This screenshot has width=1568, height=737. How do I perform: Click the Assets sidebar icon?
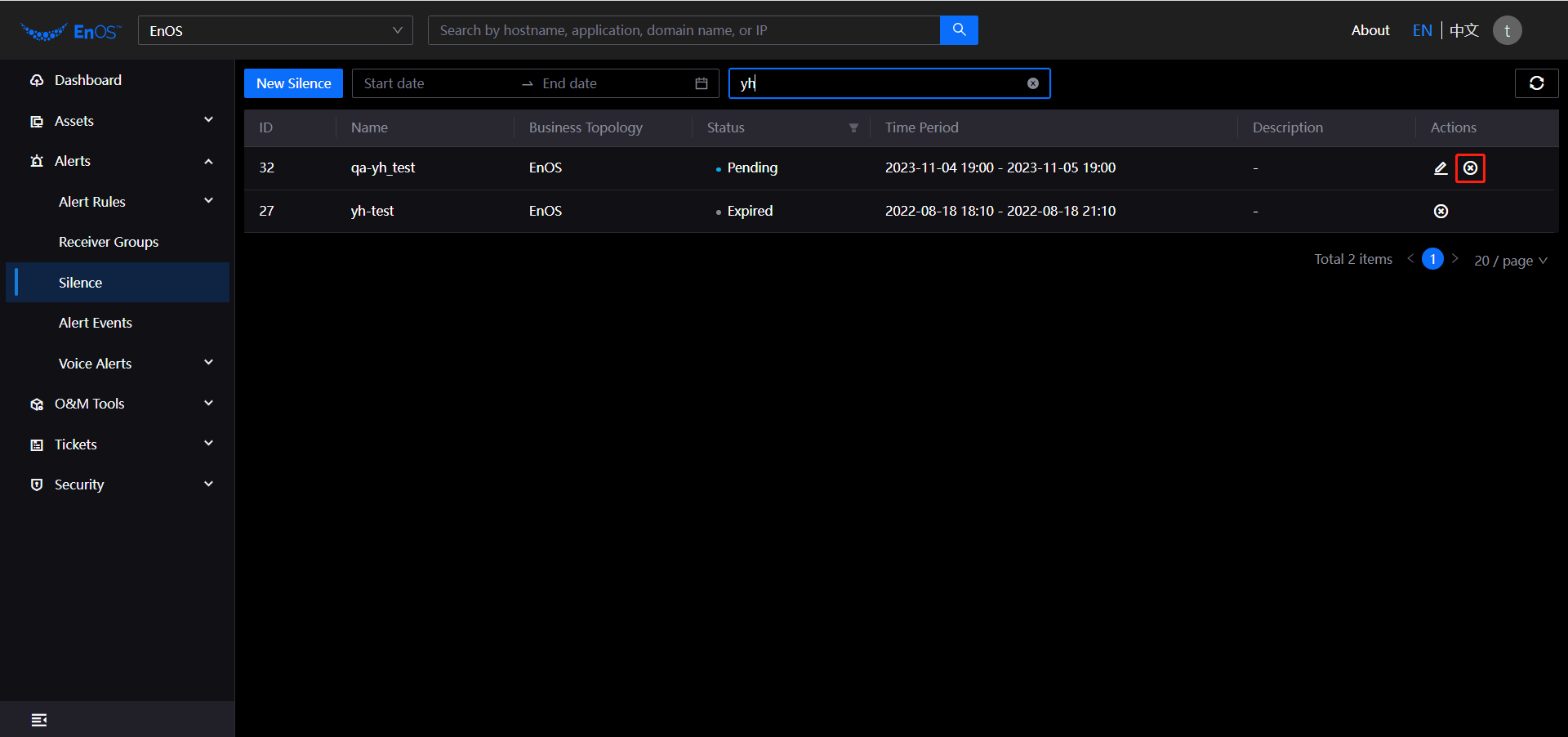(37, 121)
